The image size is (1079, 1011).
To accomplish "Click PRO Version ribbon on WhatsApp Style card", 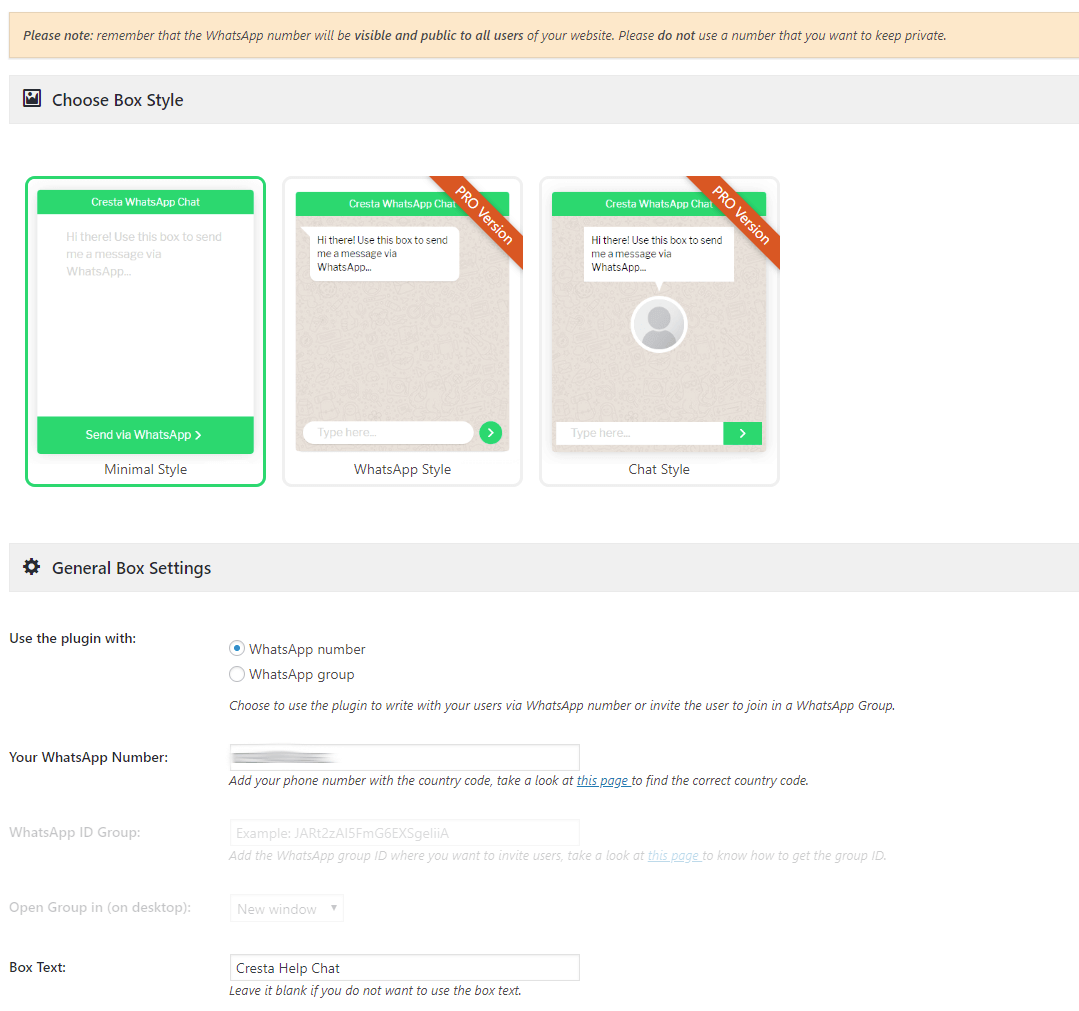I will click(484, 215).
